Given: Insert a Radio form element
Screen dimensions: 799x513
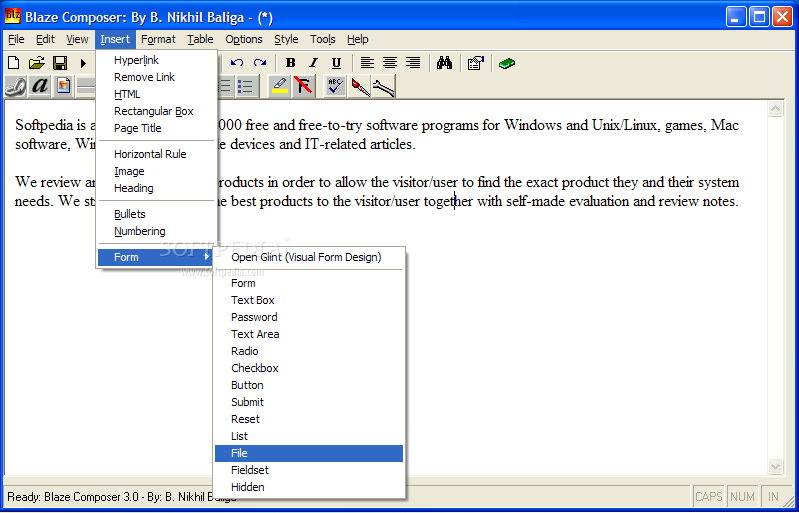Looking at the screenshot, I should 309,351.
